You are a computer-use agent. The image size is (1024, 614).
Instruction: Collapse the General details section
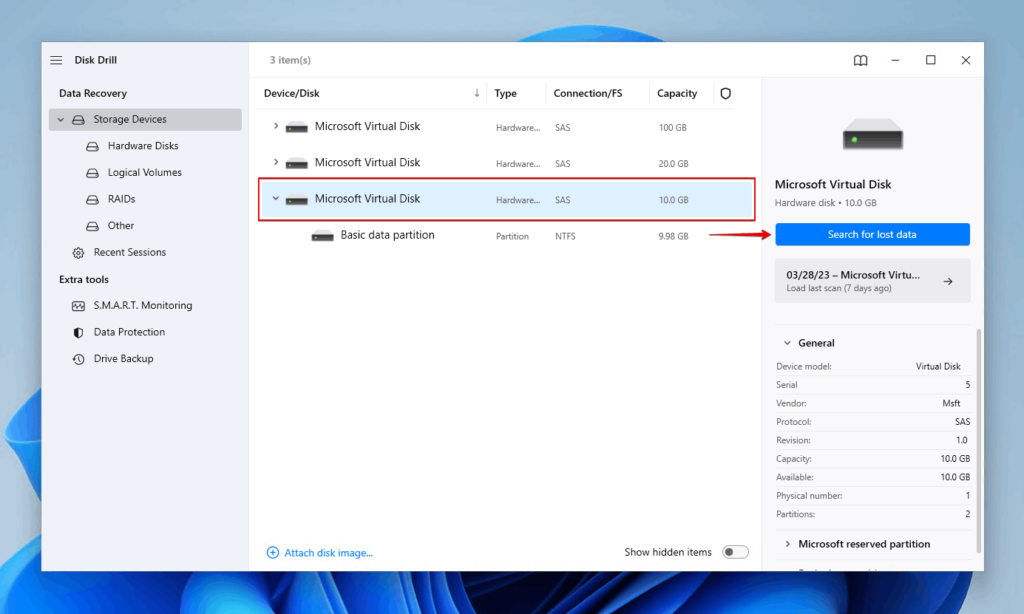(x=787, y=342)
